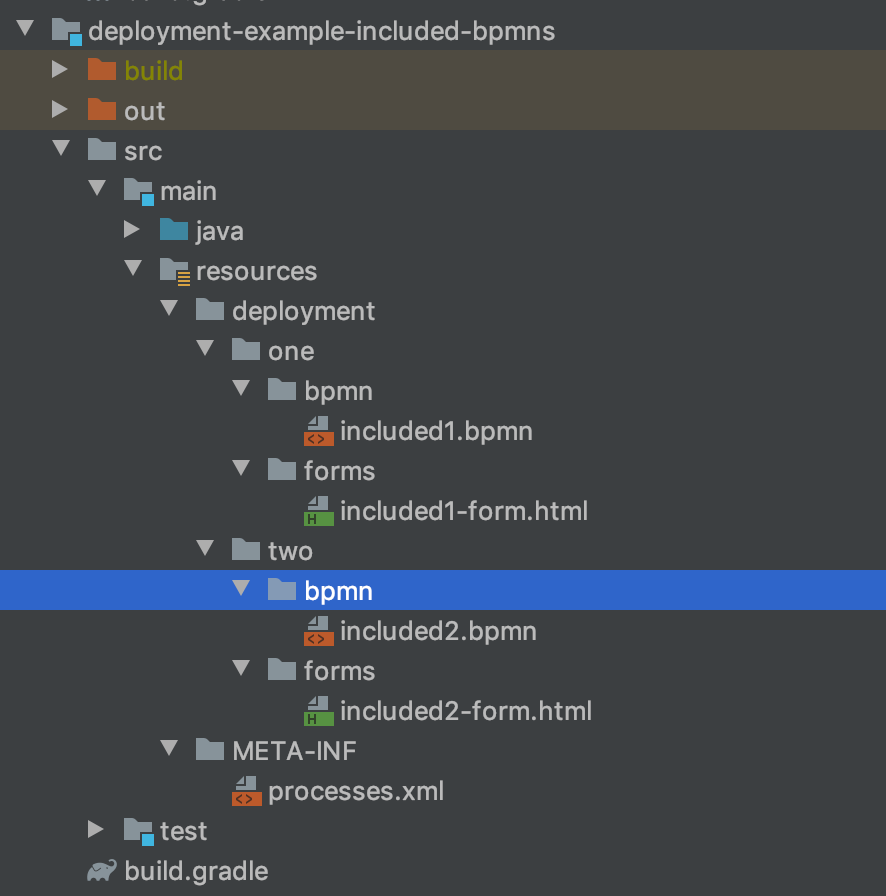Click the orange build folder icon

[x=102, y=71]
